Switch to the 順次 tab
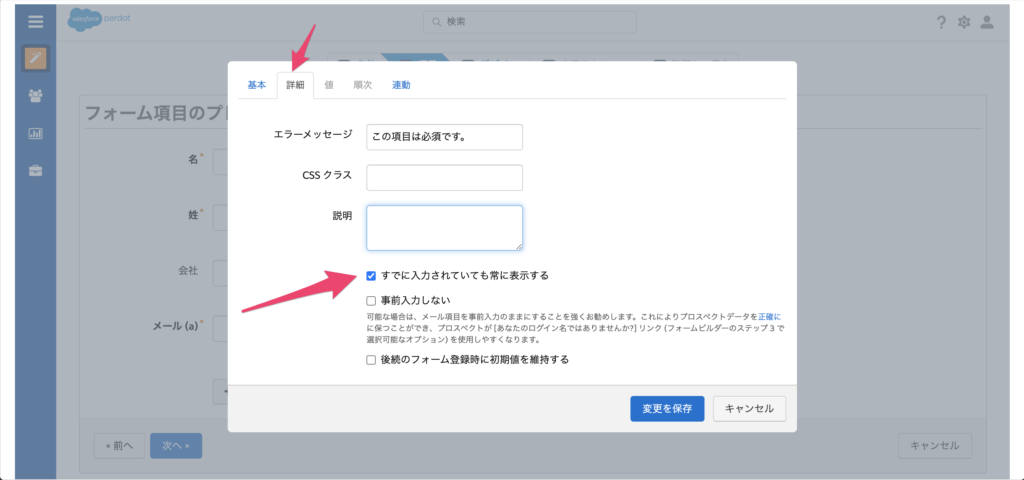 [x=362, y=85]
